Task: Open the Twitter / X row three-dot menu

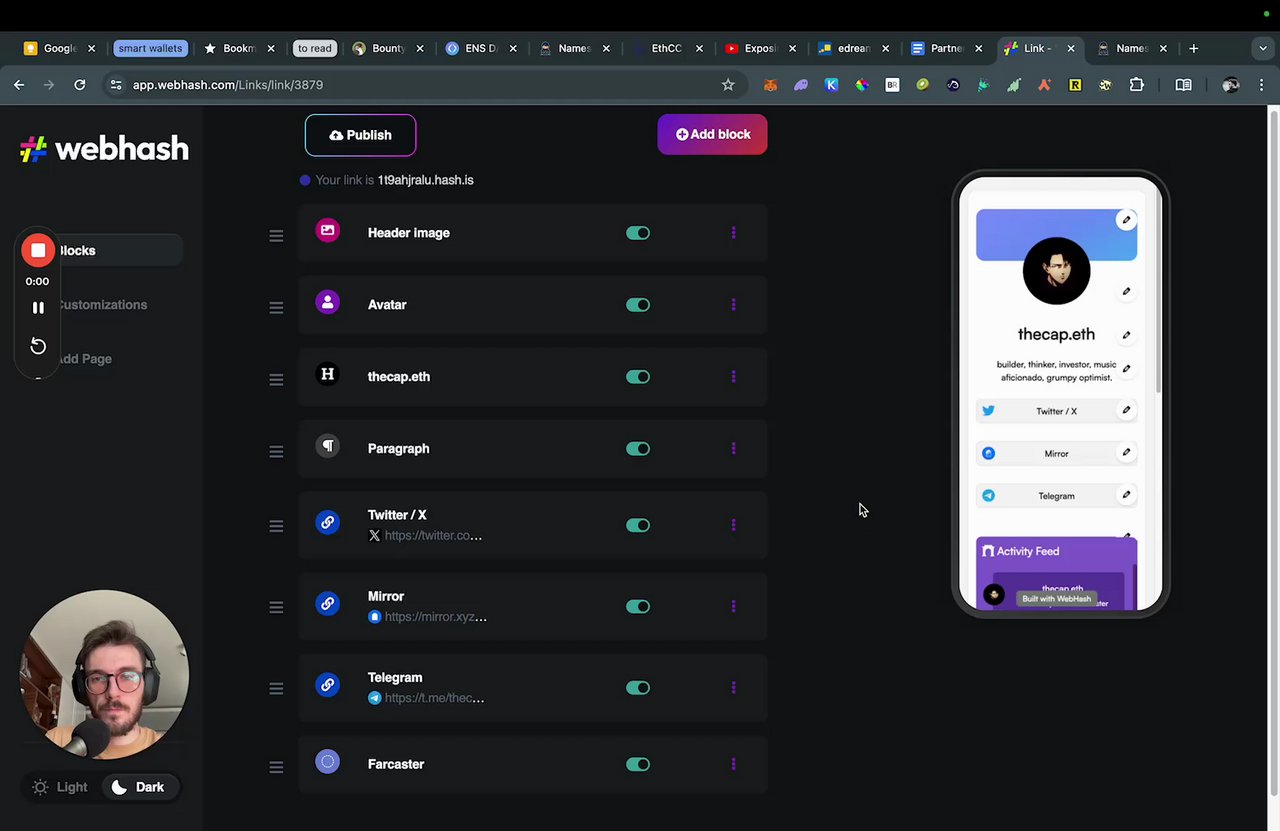Action: (733, 525)
